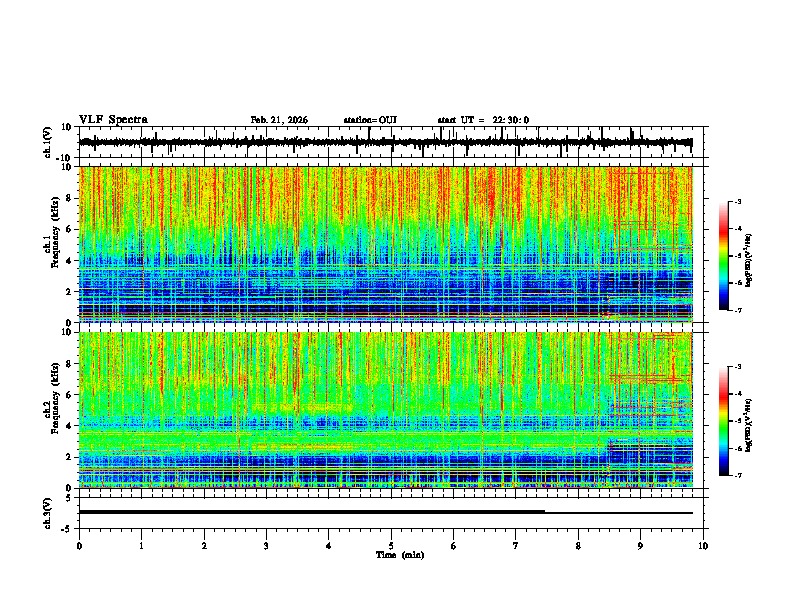
Task: Click the "ch.3(V)" axis label
Action: pos(48,514)
